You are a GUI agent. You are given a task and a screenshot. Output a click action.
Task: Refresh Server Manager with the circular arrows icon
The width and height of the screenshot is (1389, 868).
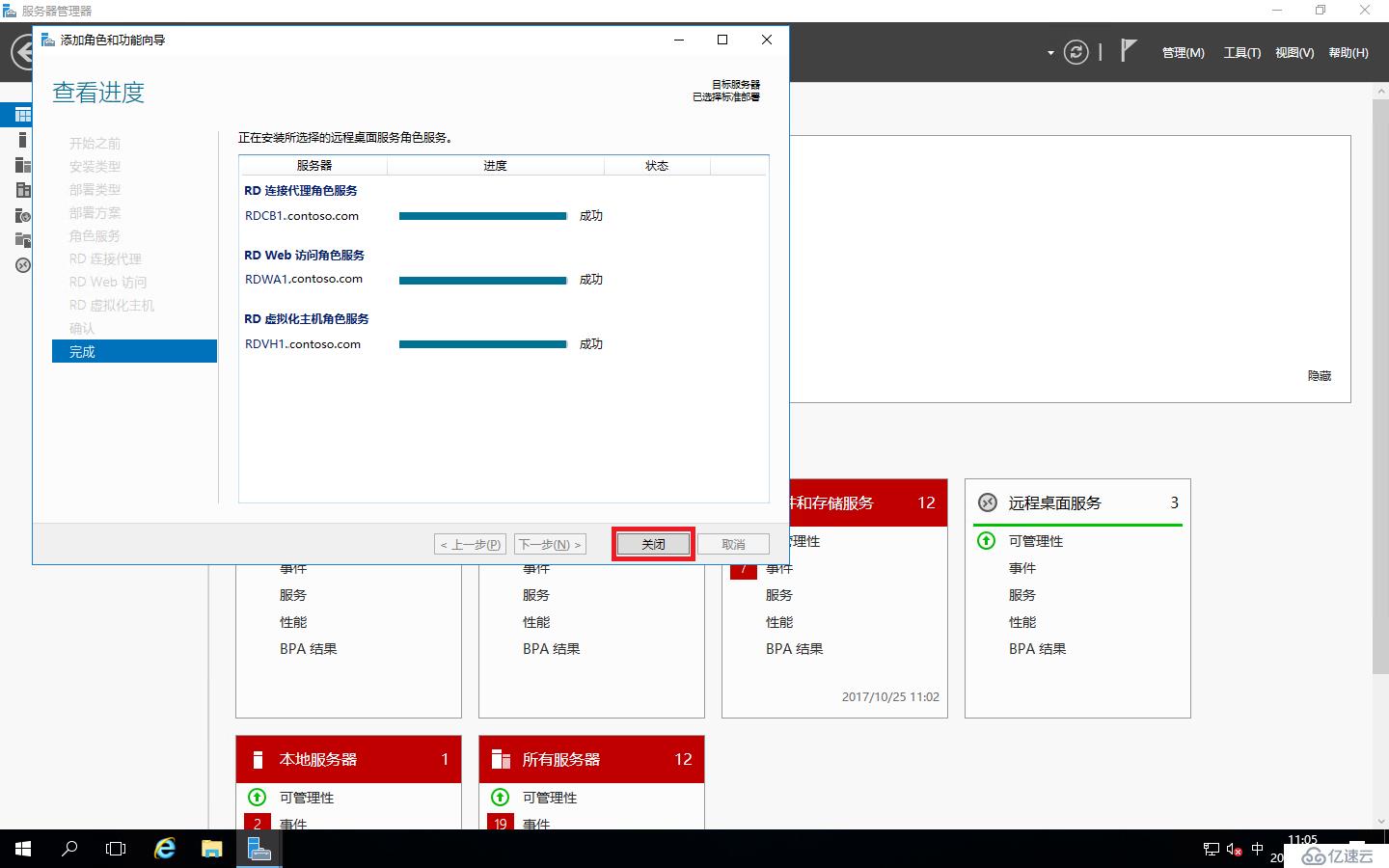(1076, 52)
